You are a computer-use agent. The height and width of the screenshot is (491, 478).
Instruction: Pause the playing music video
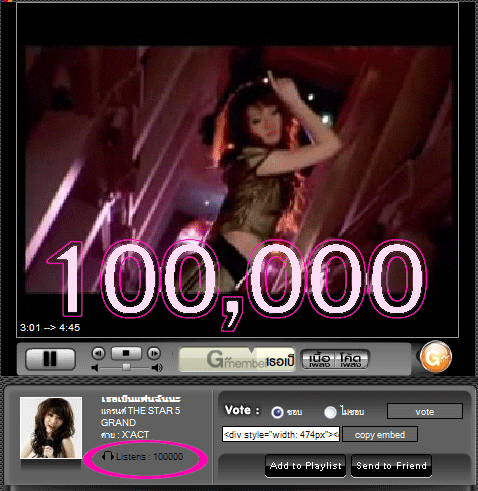pos(50,359)
